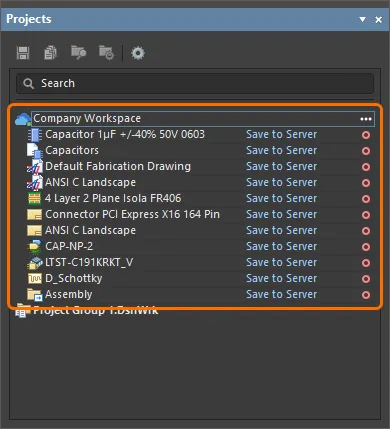Click the Save active document toolbar icon
The width and height of the screenshot is (390, 429).
pyautogui.click(x=23, y=53)
